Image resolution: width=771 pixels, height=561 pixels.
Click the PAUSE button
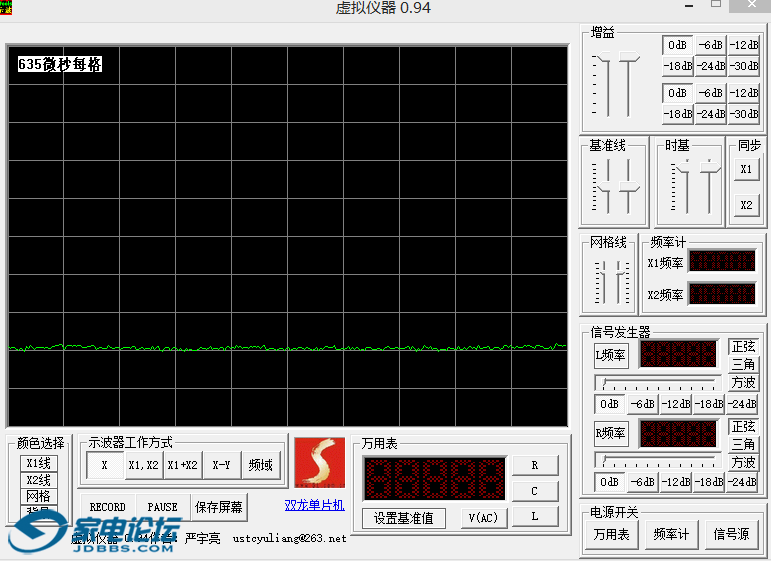[x=163, y=507]
